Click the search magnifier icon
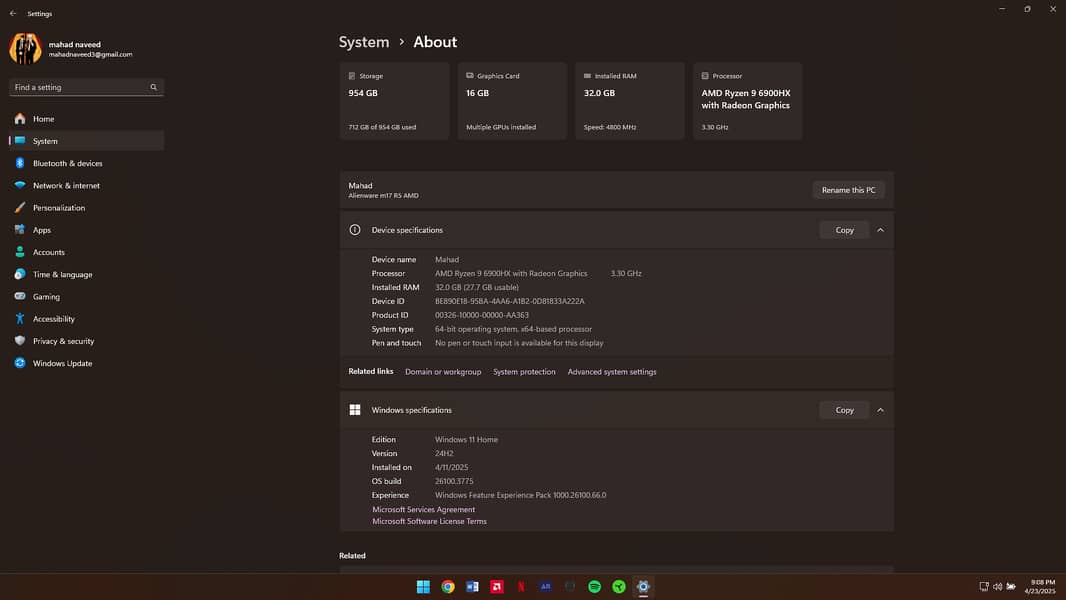The image size is (1066, 600). 154,87
